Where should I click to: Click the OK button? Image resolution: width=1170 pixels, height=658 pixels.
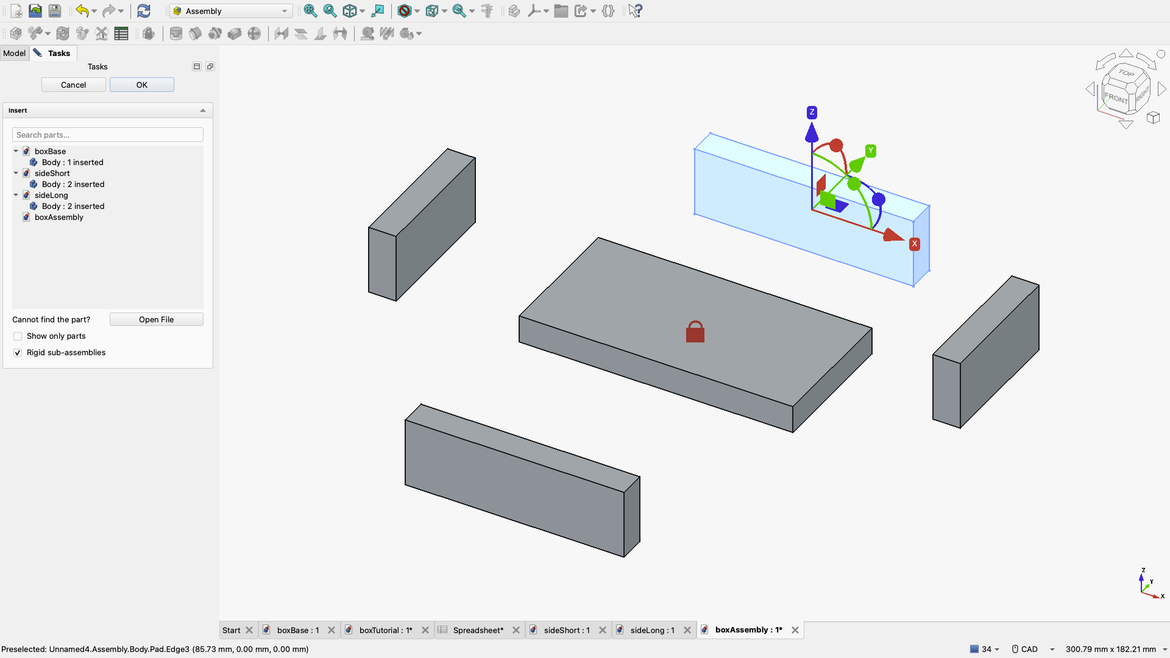click(142, 85)
